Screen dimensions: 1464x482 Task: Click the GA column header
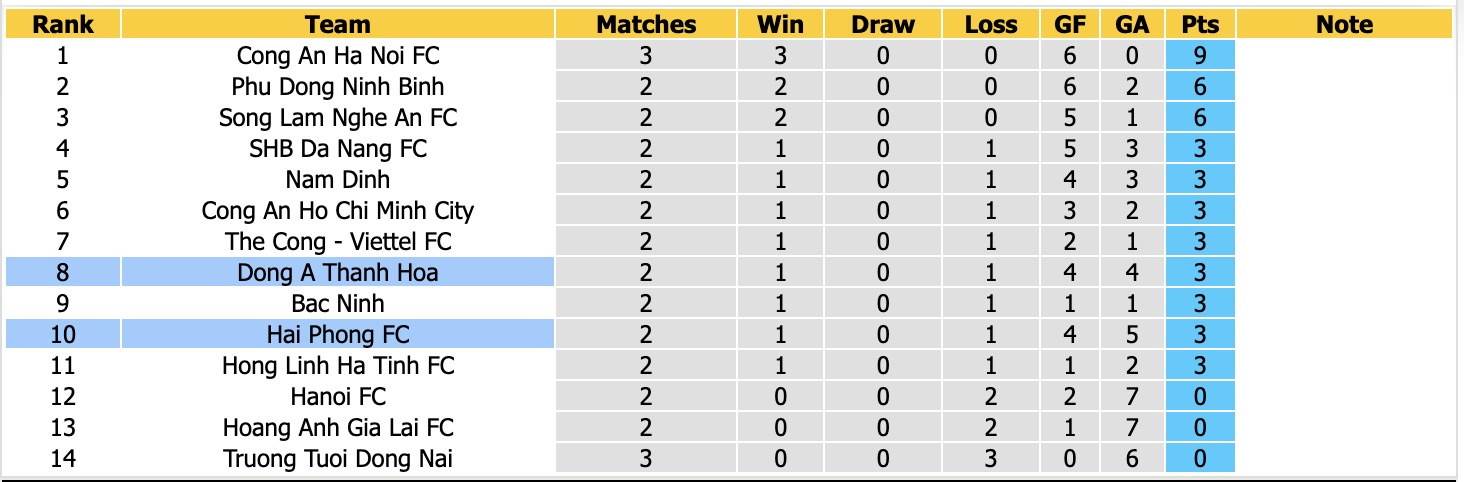click(x=1132, y=24)
